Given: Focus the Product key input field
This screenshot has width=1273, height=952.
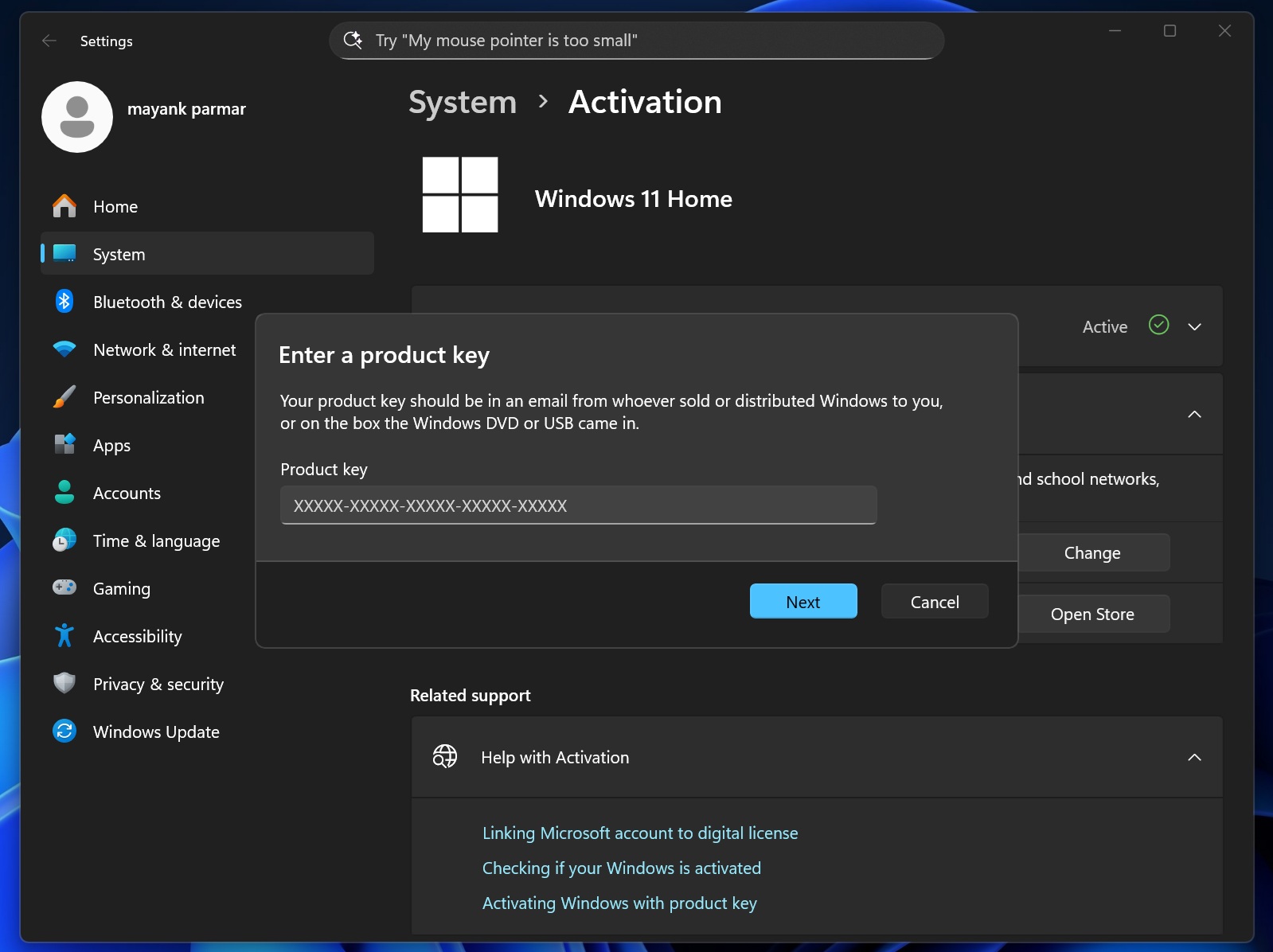Looking at the screenshot, I should click(579, 505).
